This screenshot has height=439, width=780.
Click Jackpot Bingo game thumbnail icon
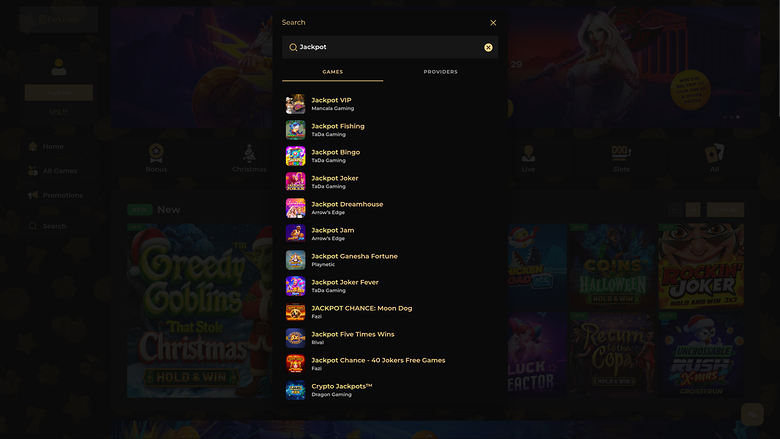coord(295,156)
